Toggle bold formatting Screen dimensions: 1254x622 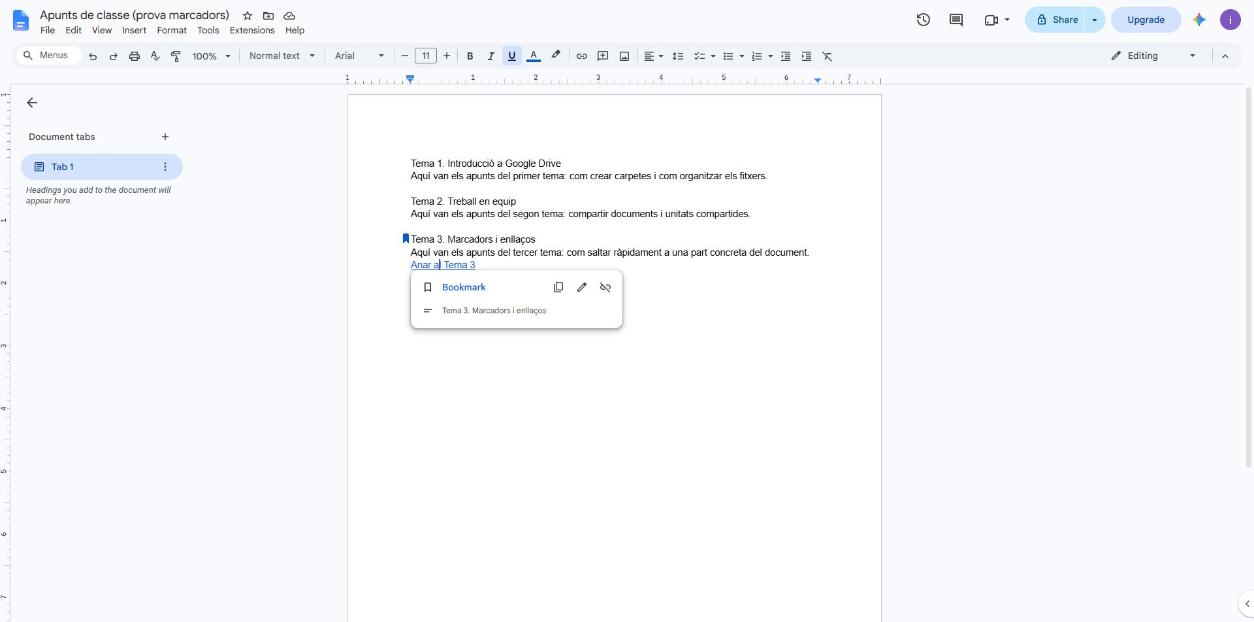click(470, 56)
